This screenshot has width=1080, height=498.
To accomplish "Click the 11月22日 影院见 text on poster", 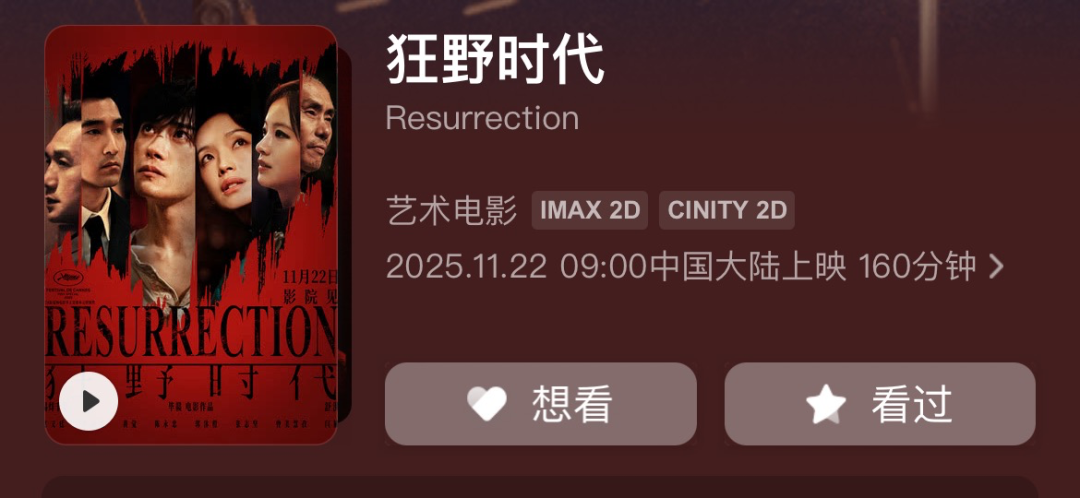I will coord(310,287).
